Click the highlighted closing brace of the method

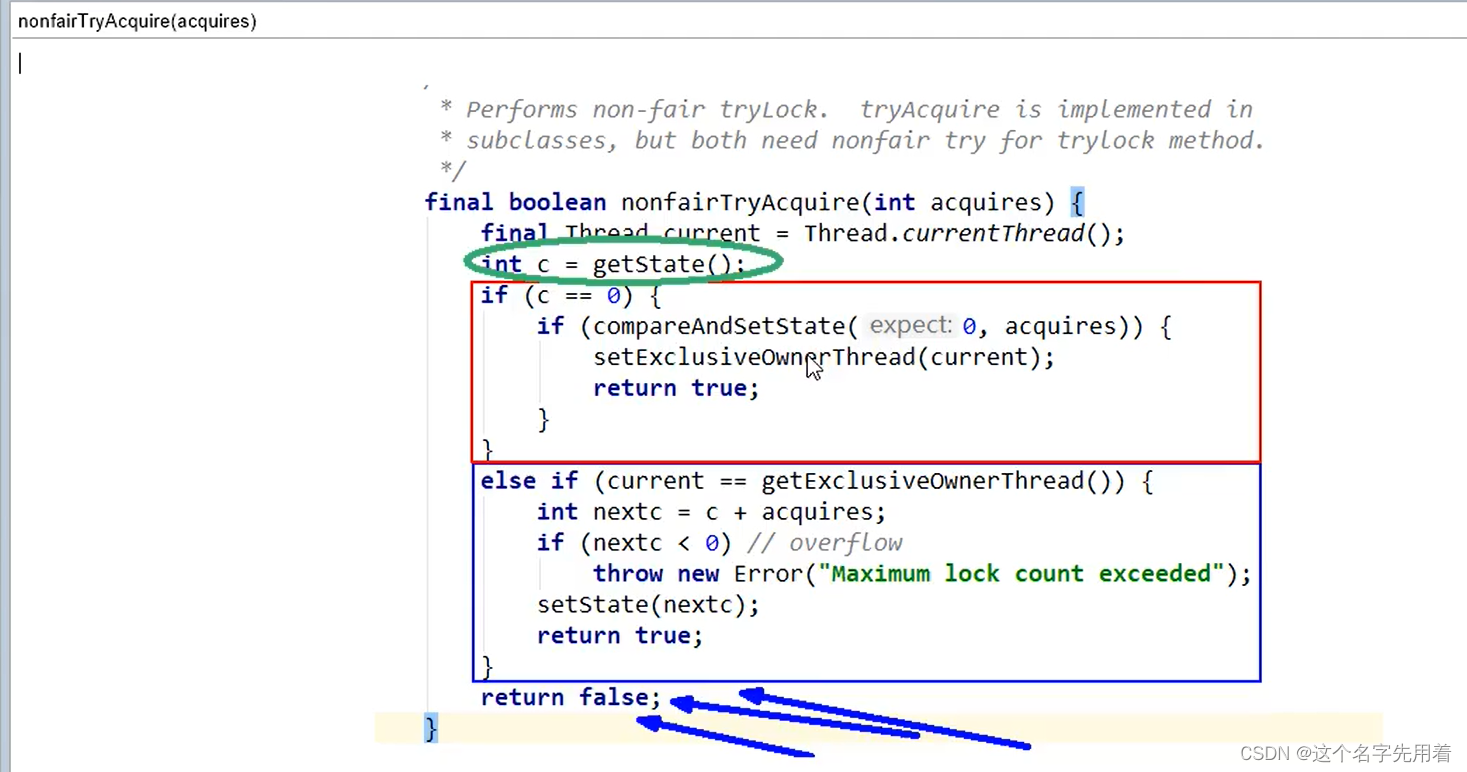(x=431, y=729)
